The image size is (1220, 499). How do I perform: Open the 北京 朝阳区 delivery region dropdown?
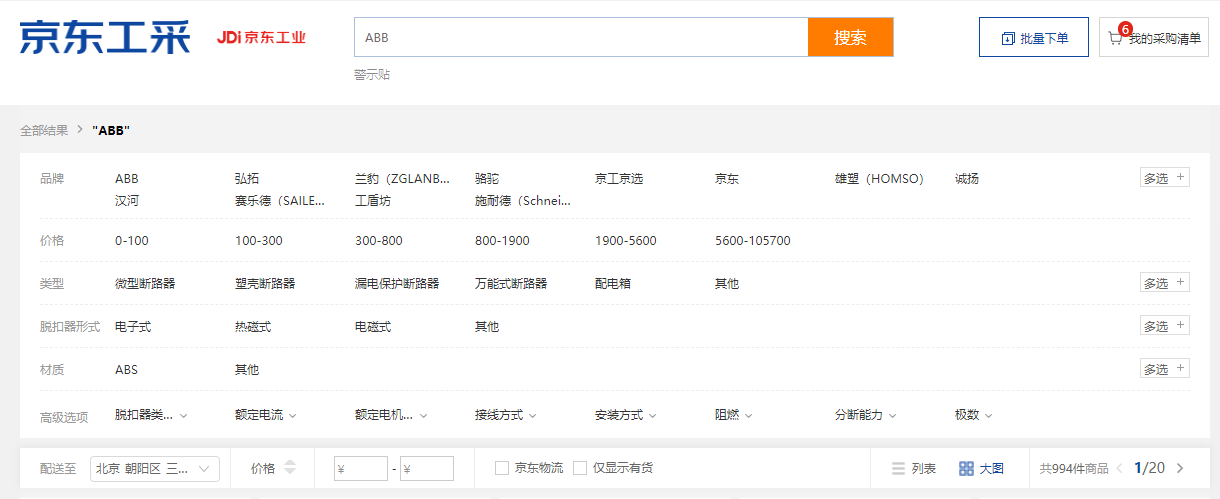pos(155,468)
